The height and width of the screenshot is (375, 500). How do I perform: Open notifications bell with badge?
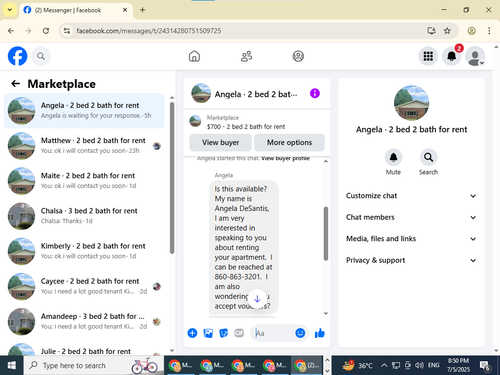(452, 56)
